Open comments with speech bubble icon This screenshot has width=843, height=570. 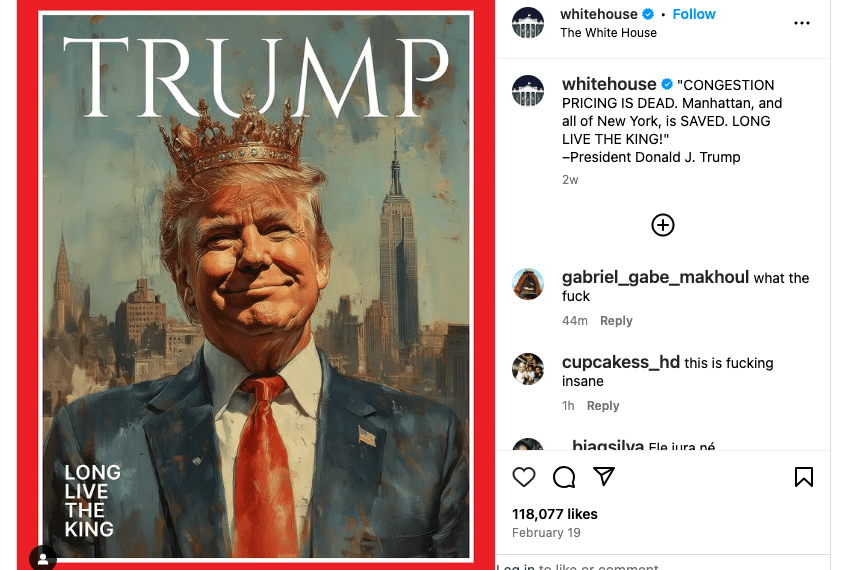pyautogui.click(x=564, y=477)
